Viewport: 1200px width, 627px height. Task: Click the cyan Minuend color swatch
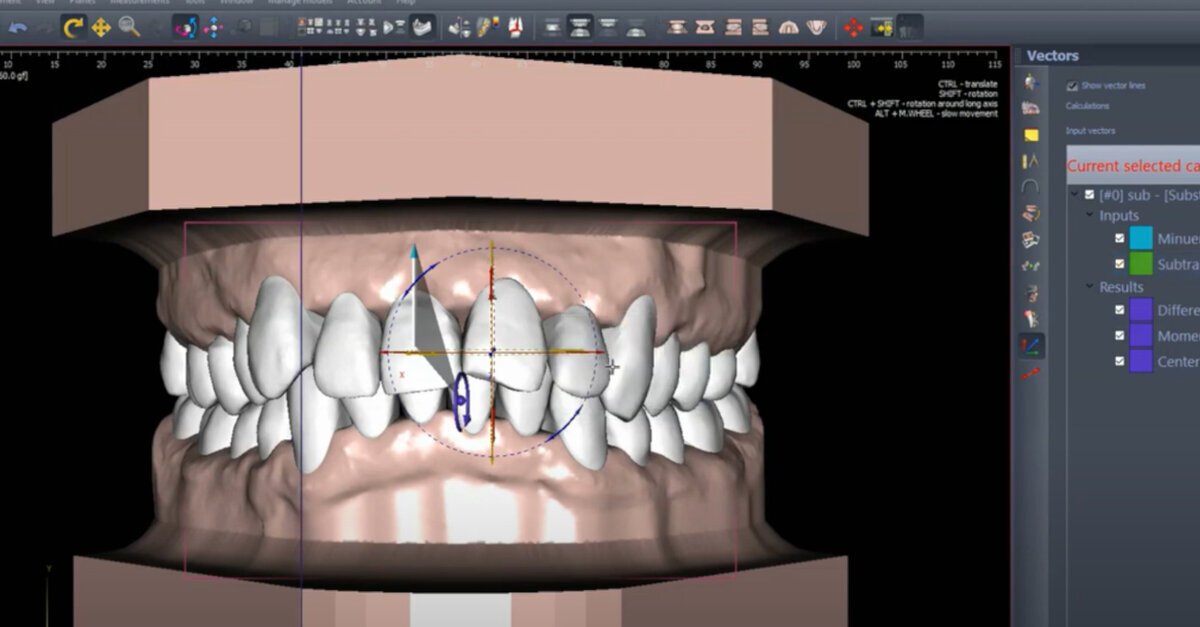click(1141, 237)
